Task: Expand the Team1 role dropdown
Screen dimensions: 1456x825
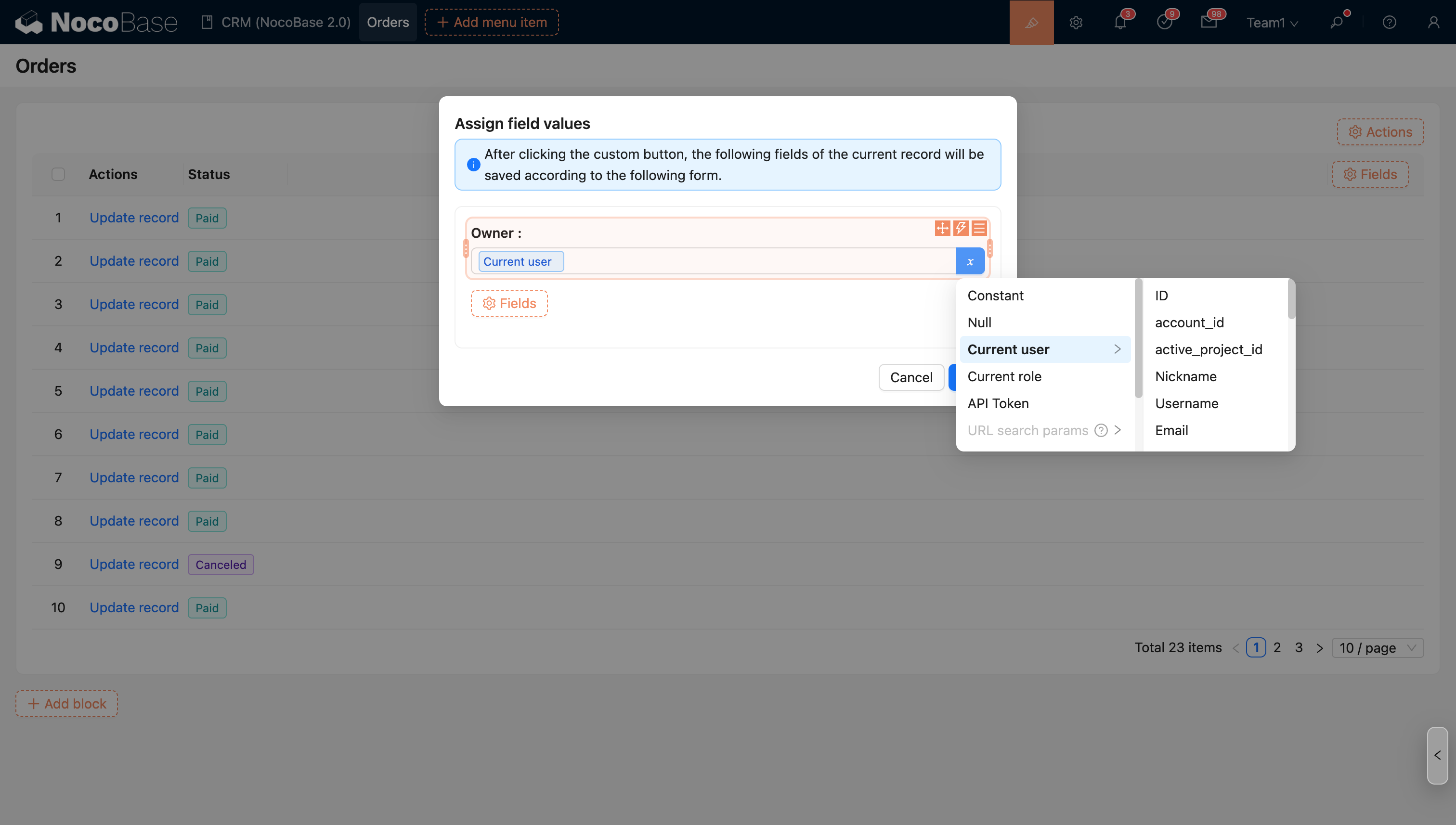Action: (x=1271, y=23)
